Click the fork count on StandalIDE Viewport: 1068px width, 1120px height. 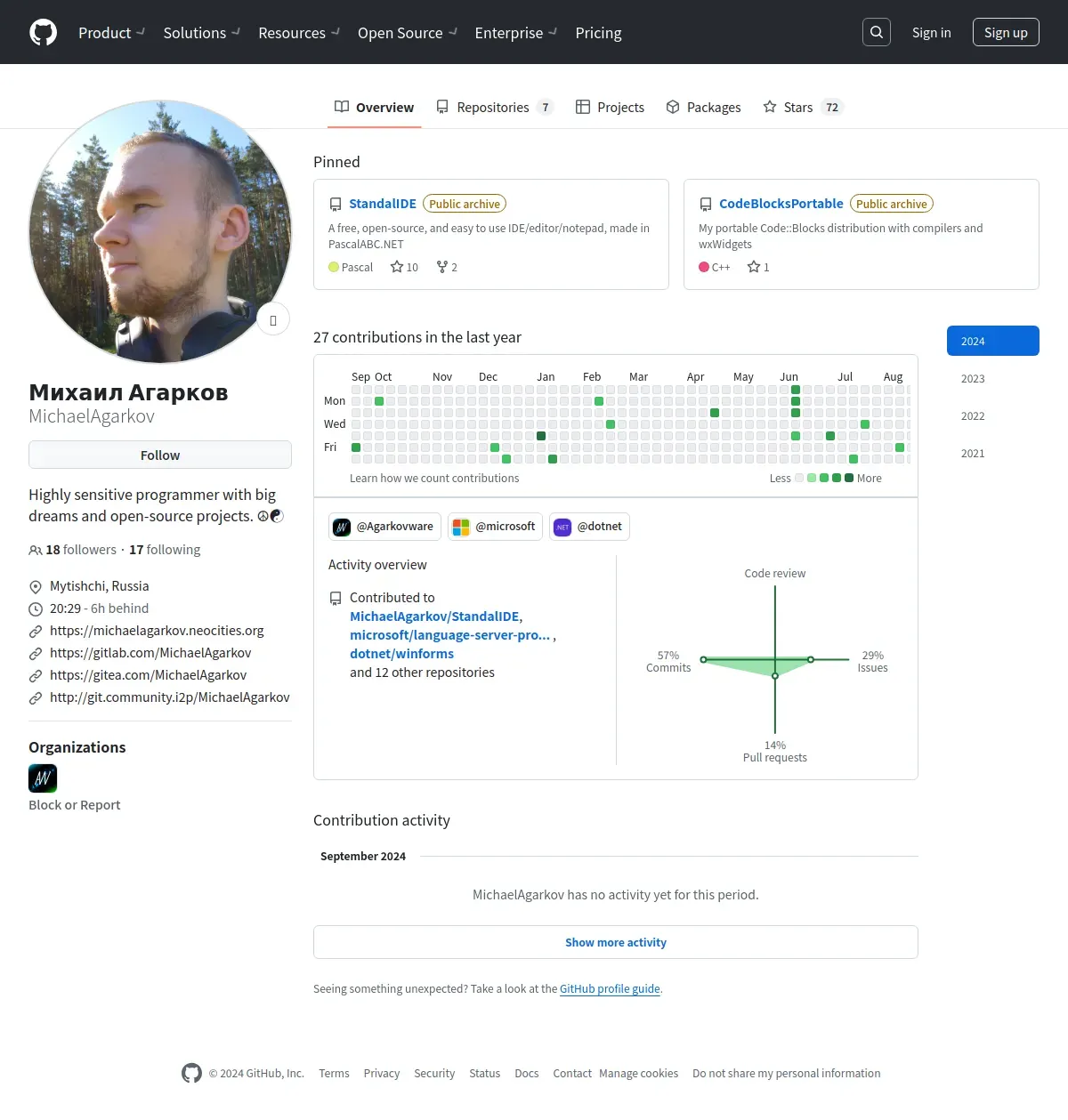click(x=447, y=267)
